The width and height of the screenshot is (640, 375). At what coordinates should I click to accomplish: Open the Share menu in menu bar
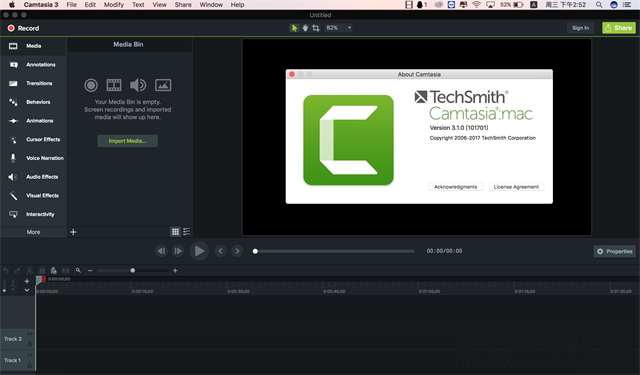(x=183, y=5)
